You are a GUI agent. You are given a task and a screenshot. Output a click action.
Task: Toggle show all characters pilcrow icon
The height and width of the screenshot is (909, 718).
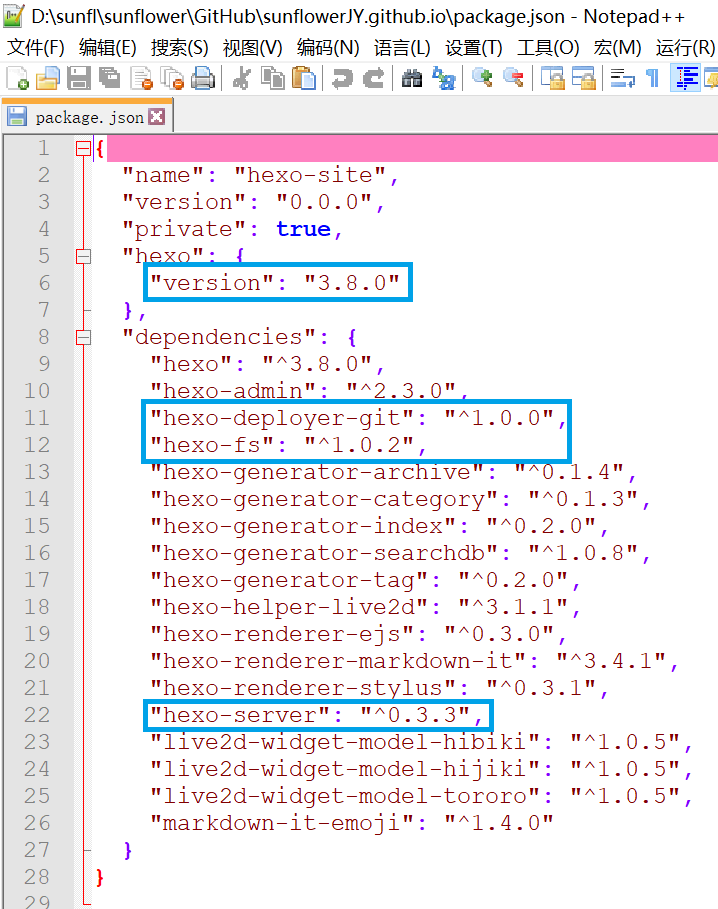pyautogui.click(x=653, y=78)
